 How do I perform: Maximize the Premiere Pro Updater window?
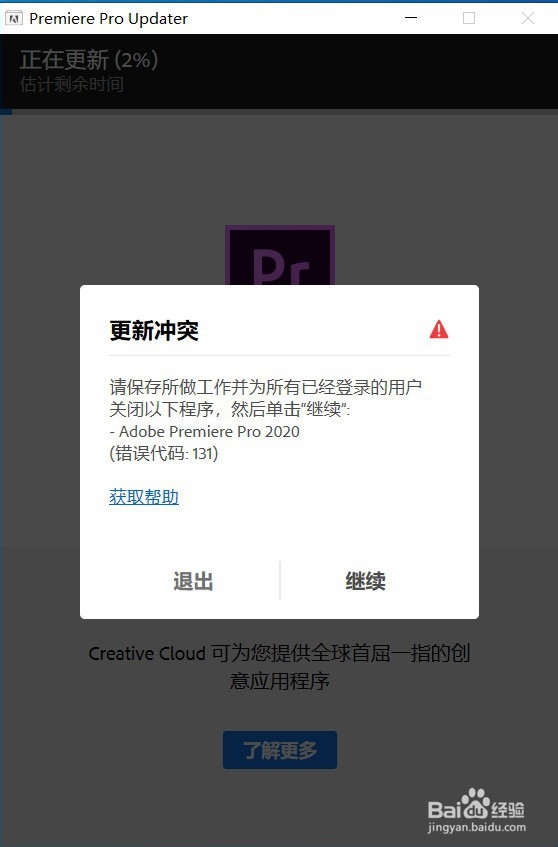point(469,18)
